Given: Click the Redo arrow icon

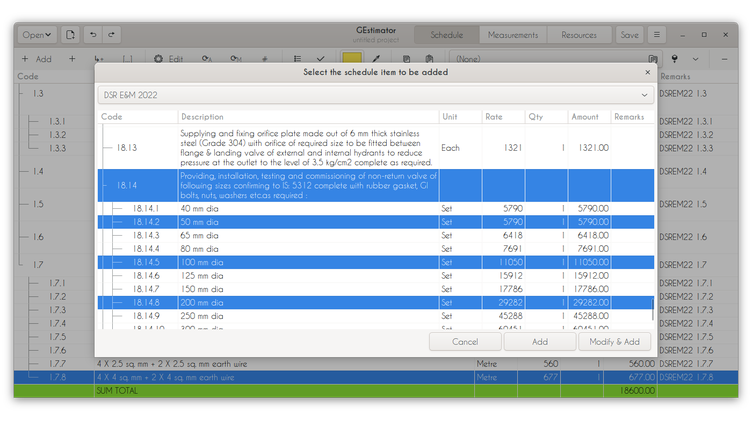Looking at the screenshot, I should click(112, 35).
